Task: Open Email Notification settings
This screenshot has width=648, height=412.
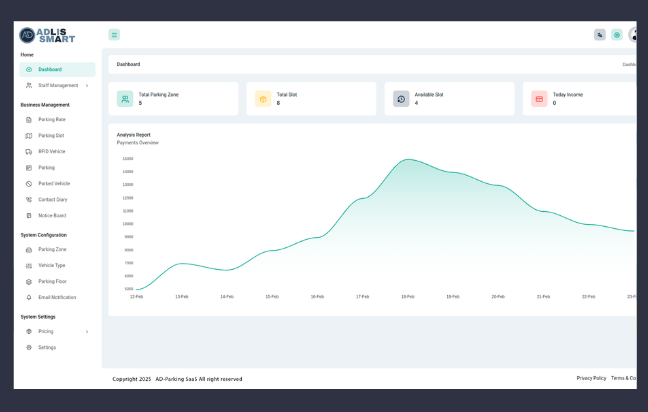Action: 56,297
